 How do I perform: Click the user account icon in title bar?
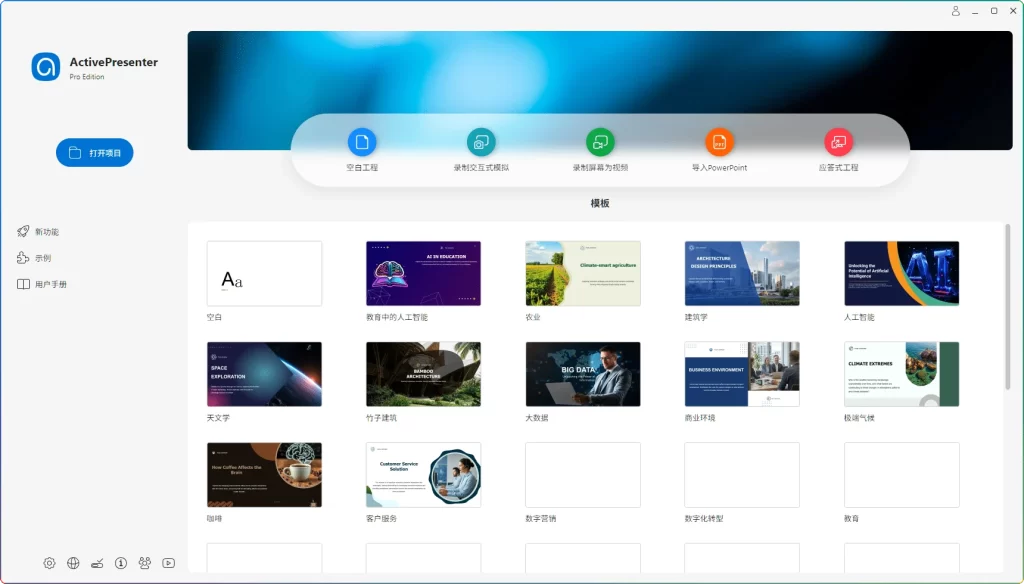tap(955, 11)
